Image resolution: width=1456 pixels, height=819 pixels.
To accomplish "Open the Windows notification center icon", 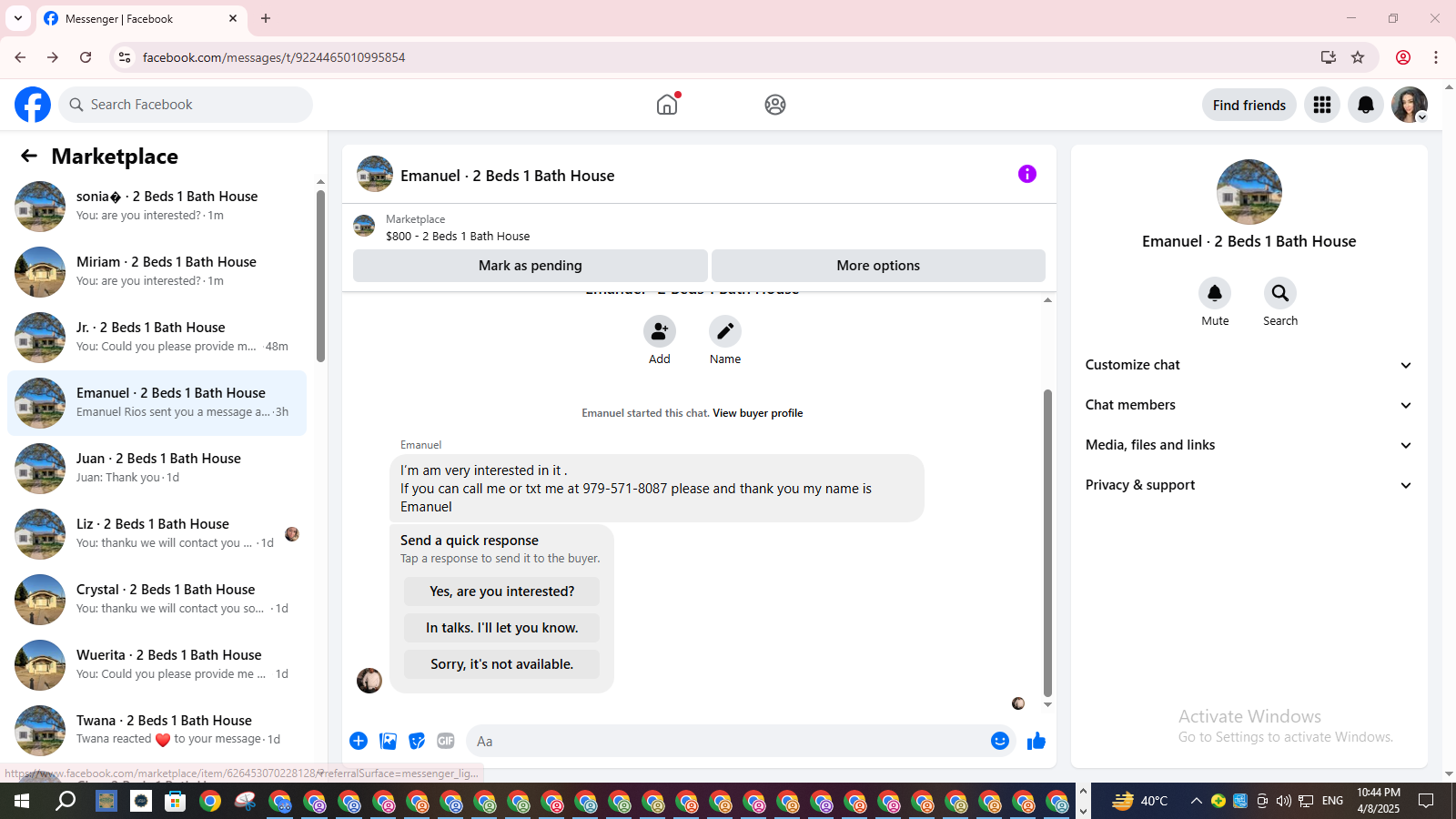I will coord(1426,801).
